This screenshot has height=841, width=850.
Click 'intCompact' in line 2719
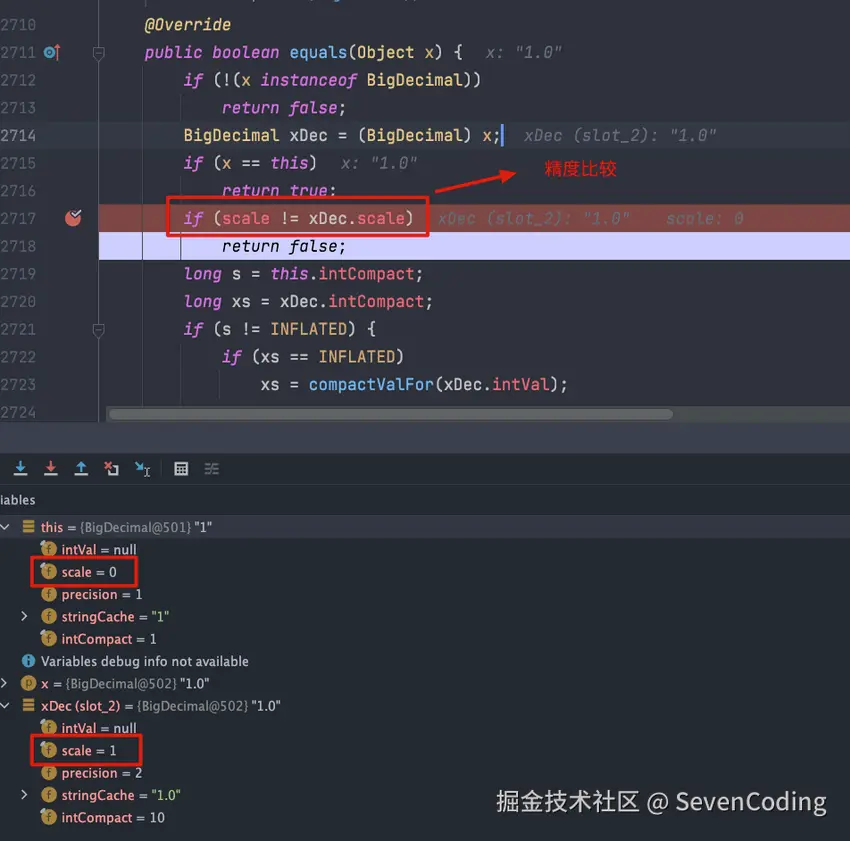click(x=366, y=274)
